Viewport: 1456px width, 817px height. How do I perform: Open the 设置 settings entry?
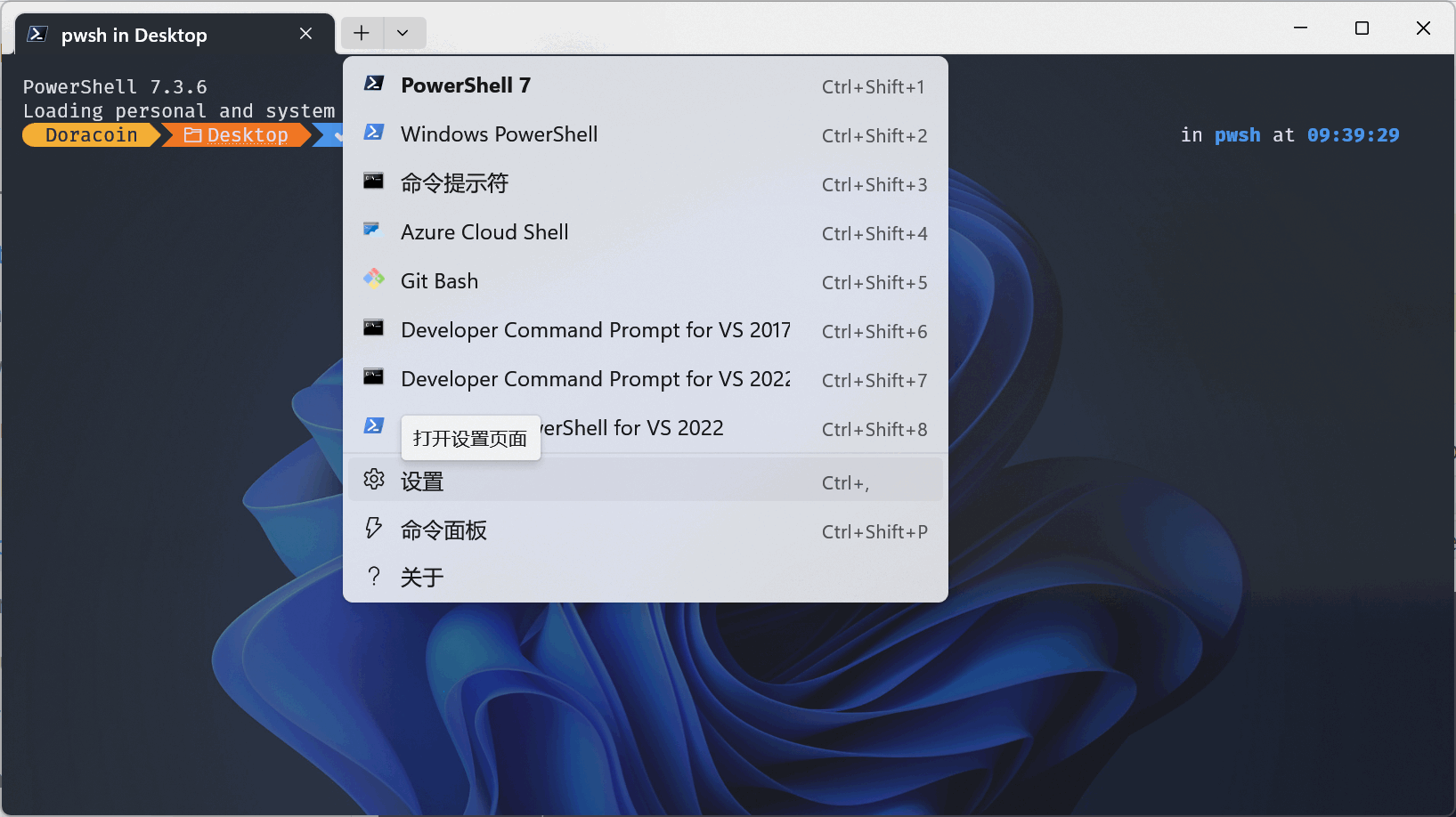tap(645, 481)
